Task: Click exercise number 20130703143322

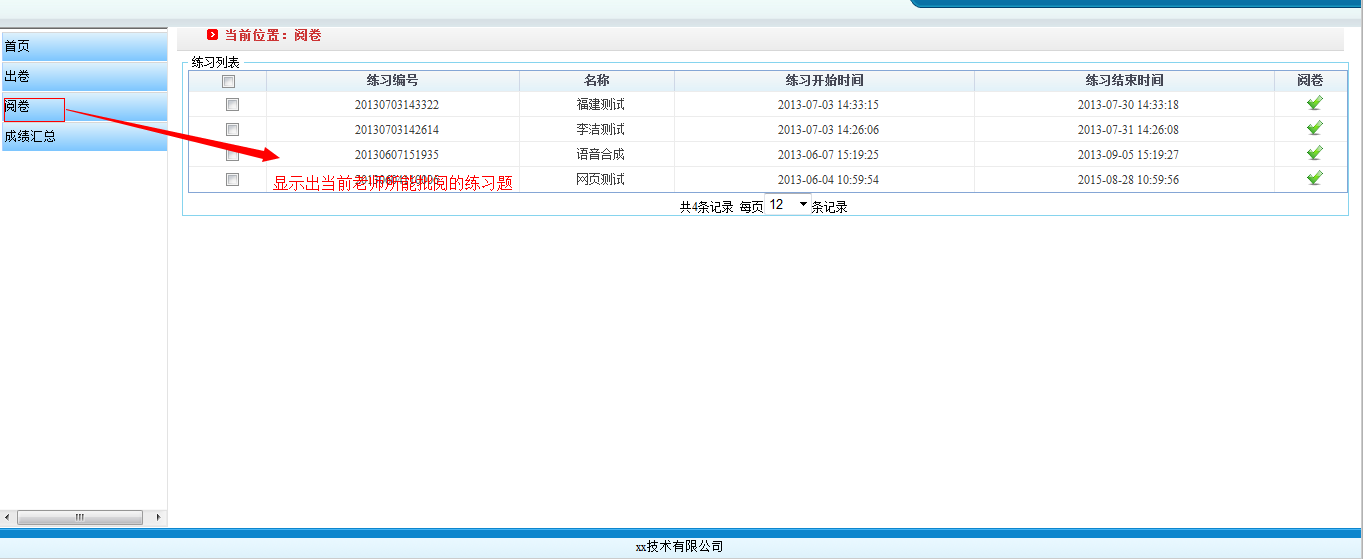Action: (x=397, y=104)
